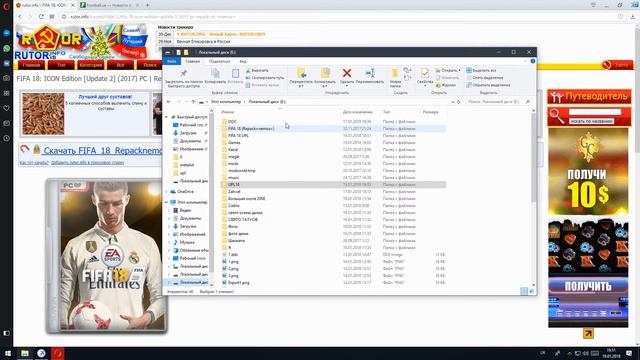Open WhatsApp in the Opera sidebar

click(7, 48)
